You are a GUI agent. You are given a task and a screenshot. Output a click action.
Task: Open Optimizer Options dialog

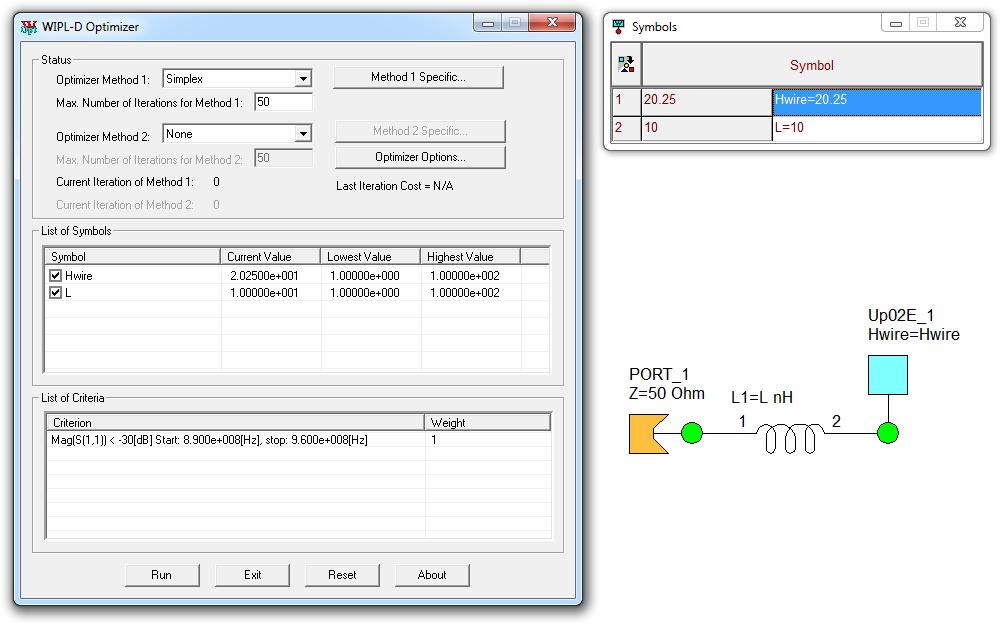click(420, 157)
